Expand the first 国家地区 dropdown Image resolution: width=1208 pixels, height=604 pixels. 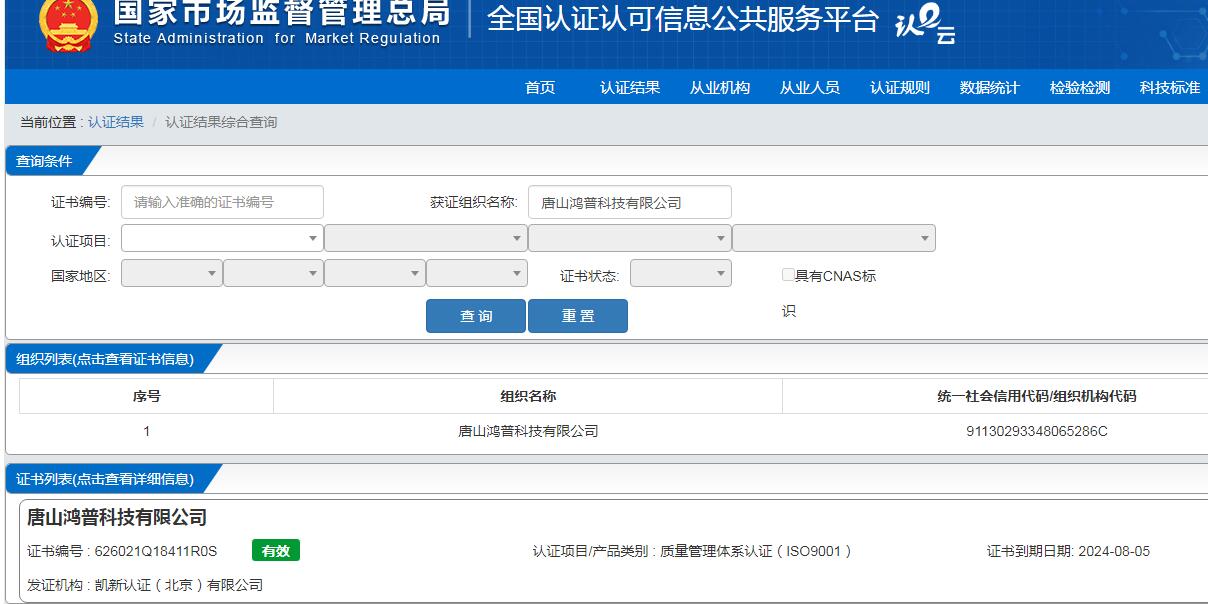[171, 273]
